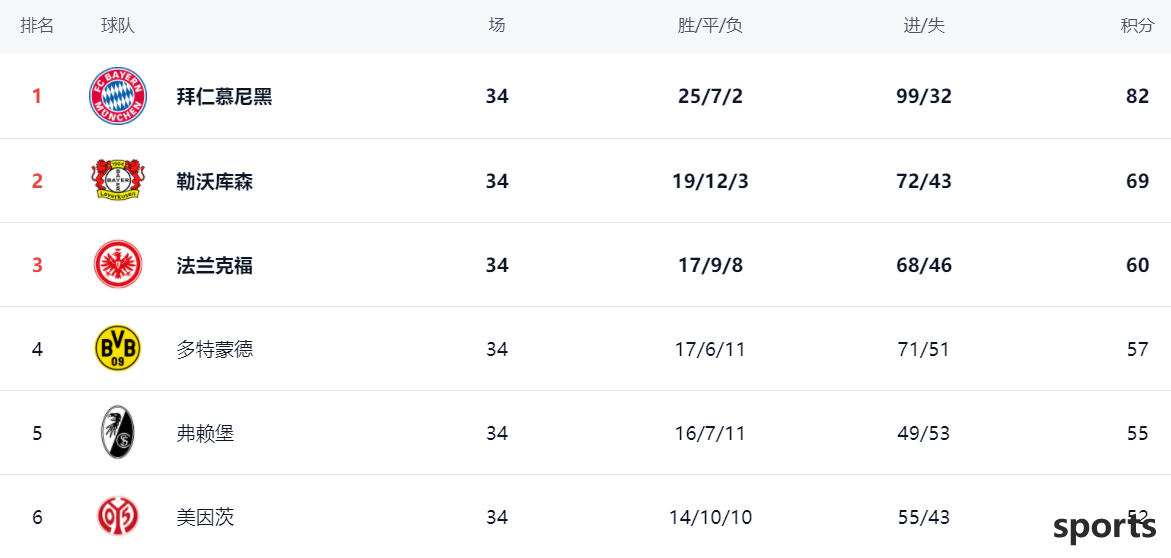This screenshot has height=558, width=1171.
Task: Open the 勒沃库森 team name link
Action: (215, 181)
